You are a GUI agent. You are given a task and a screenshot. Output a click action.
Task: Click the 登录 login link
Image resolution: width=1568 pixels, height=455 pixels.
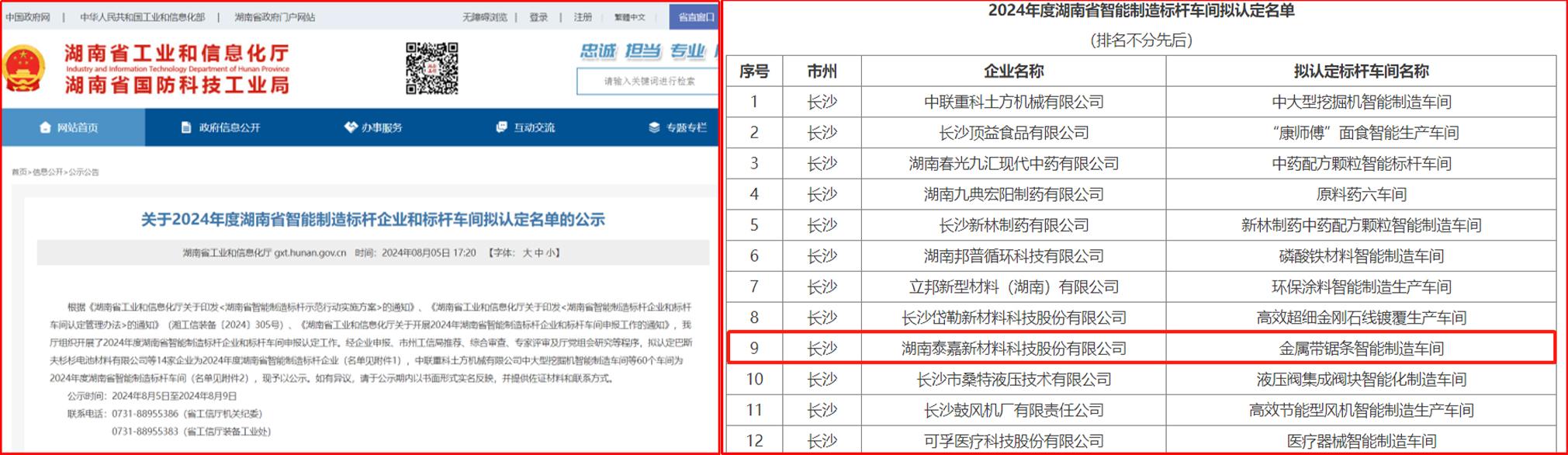pos(538,17)
